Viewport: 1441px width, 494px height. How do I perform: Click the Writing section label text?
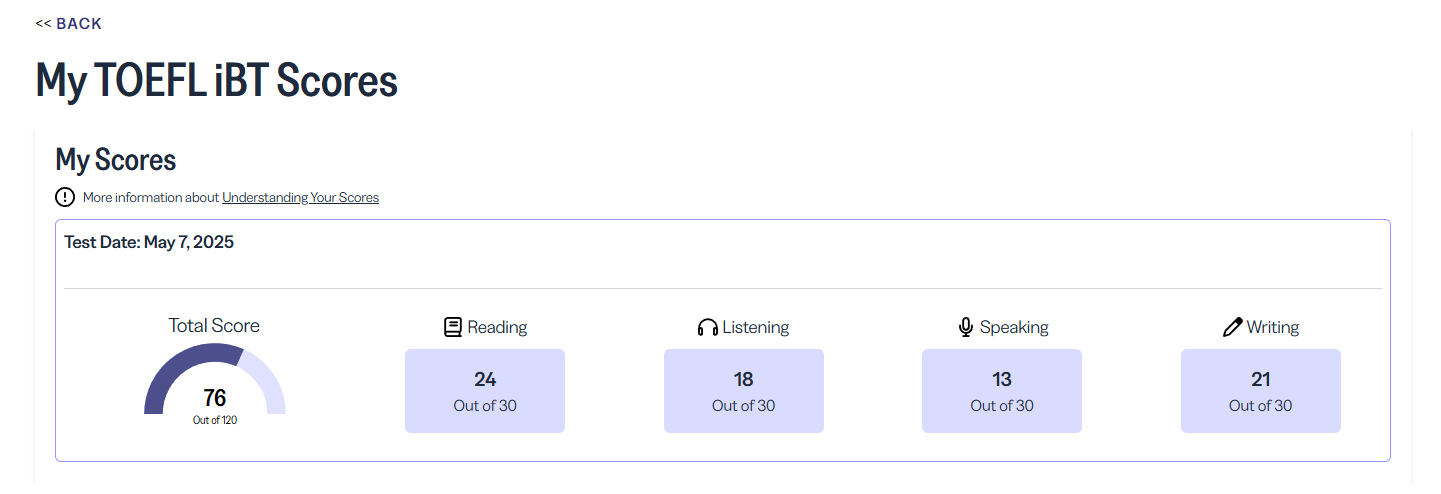[1273, 327]
